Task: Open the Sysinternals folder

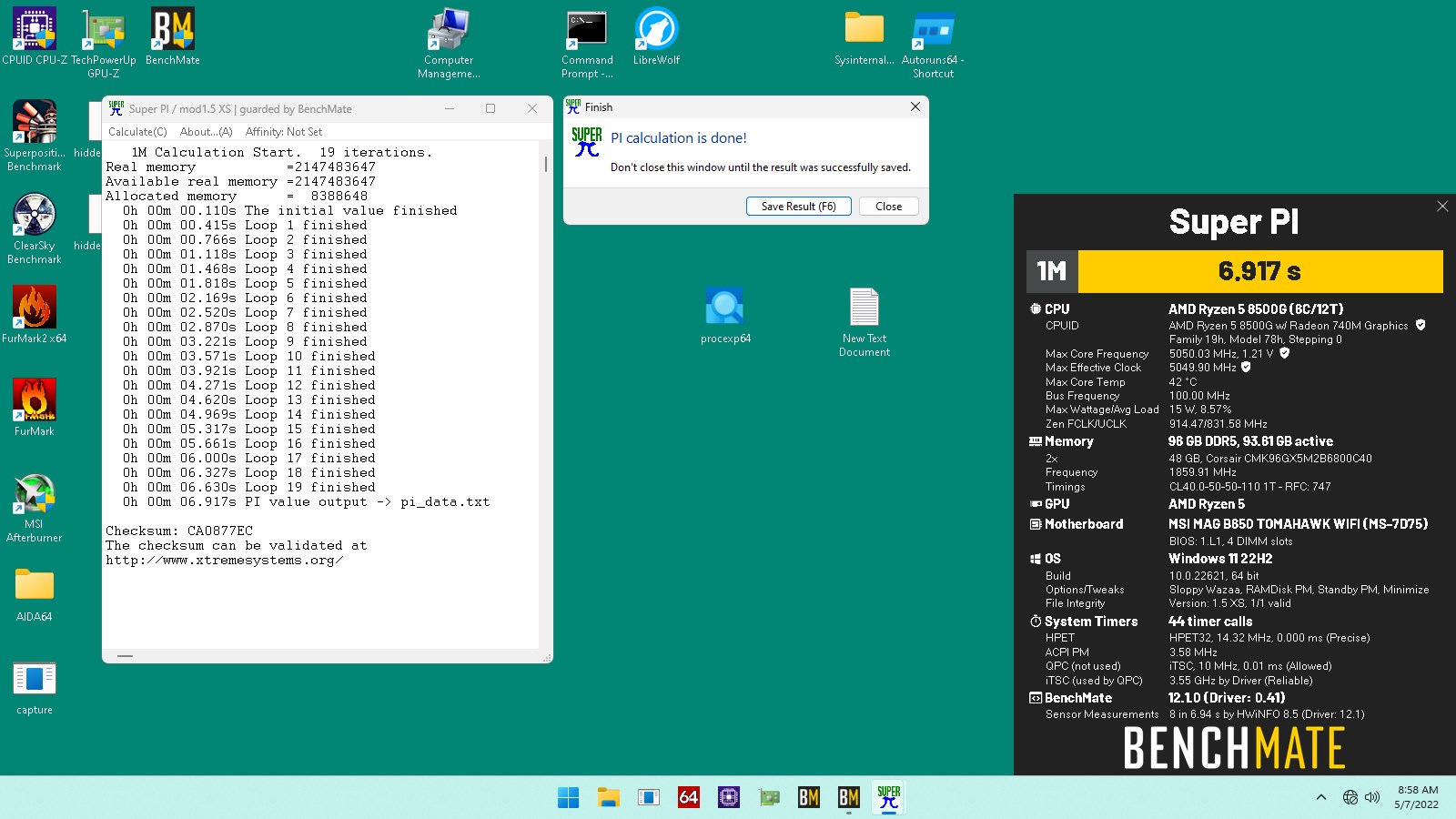Action: (x=864, y=37)
